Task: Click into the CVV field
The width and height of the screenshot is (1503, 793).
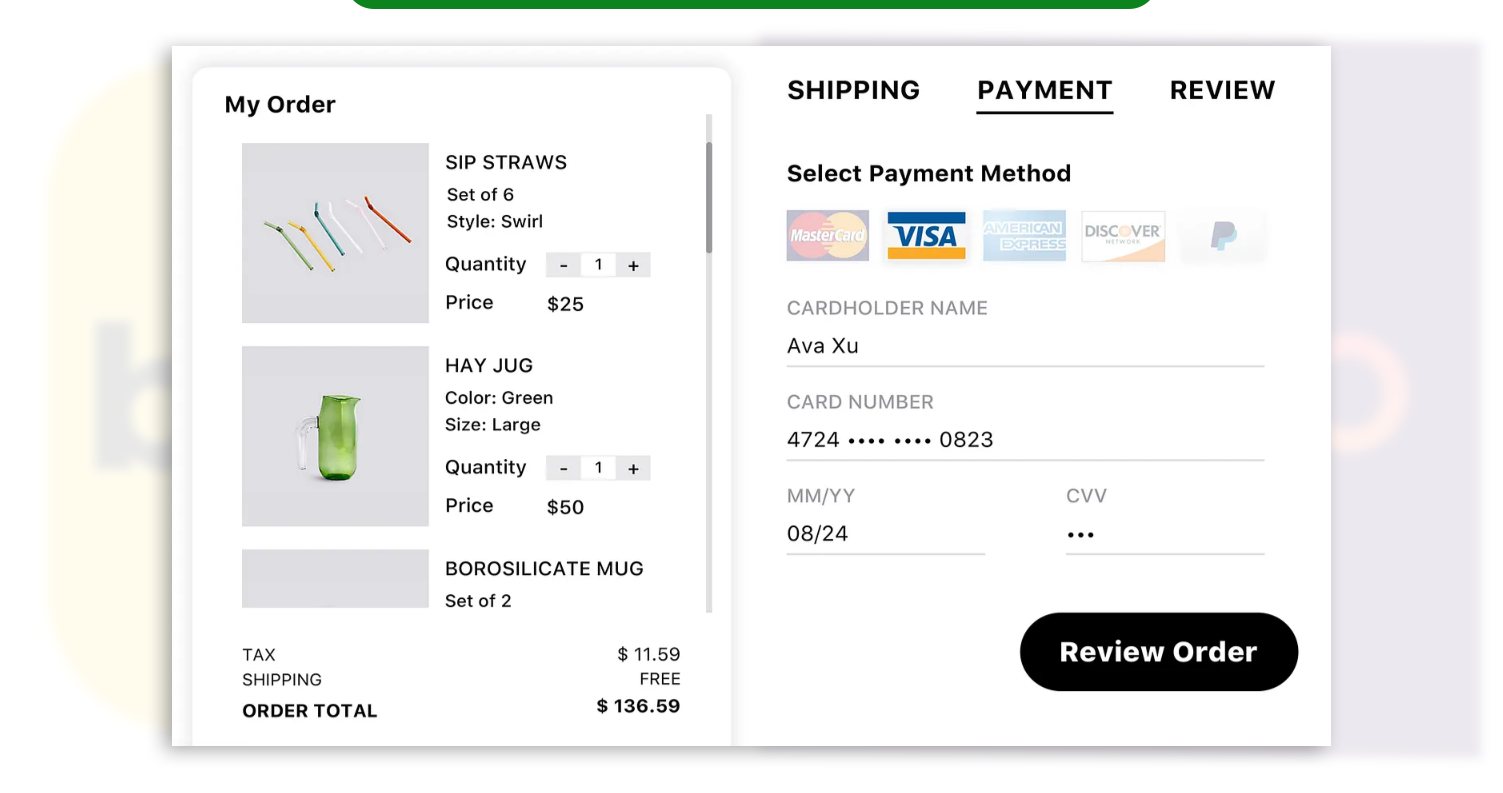Action: point(1164,534)
